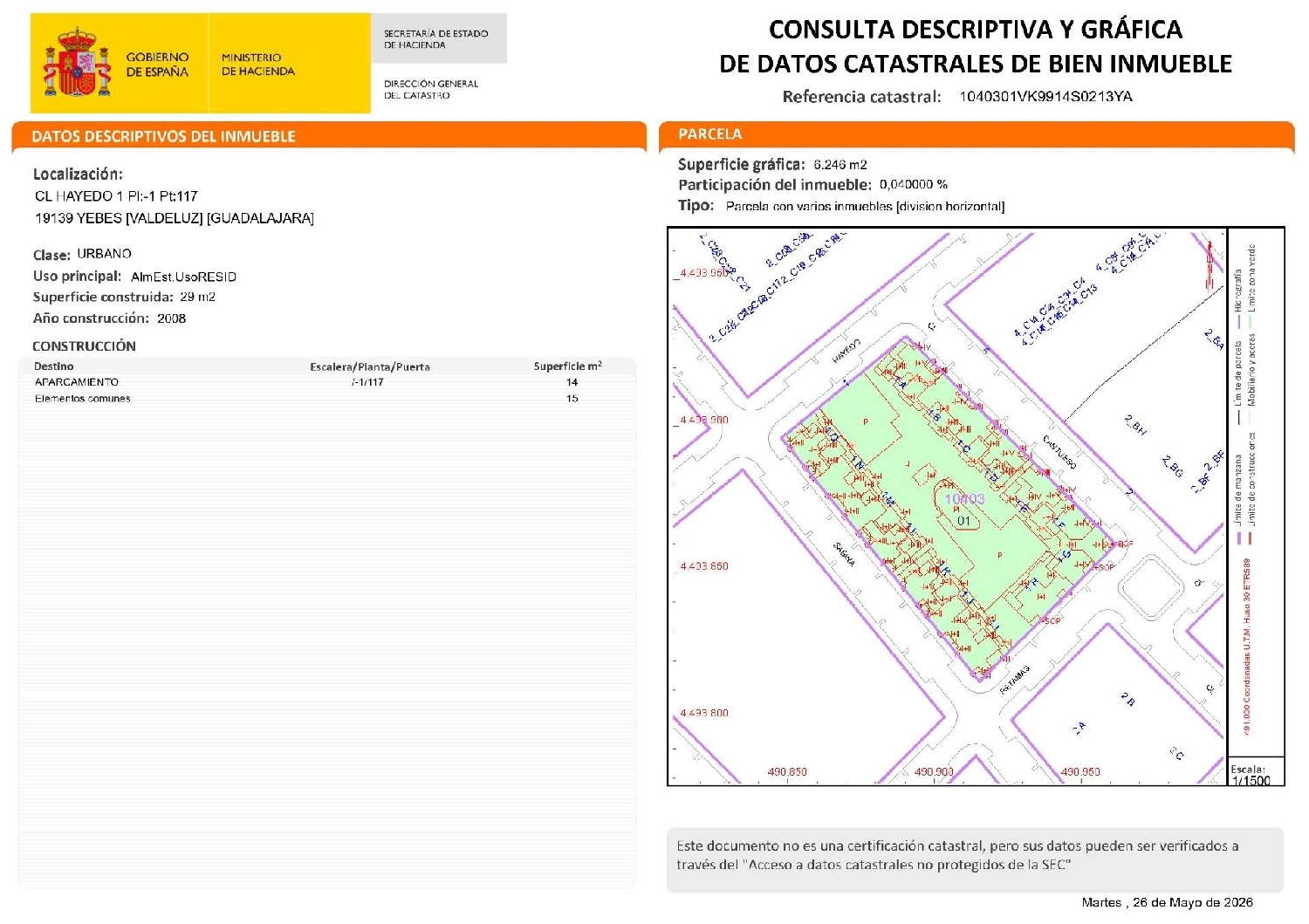Select the graphic area value '6.246 m2'
The height and width of the screenshot is (924, 1309).
click(840, 165)
